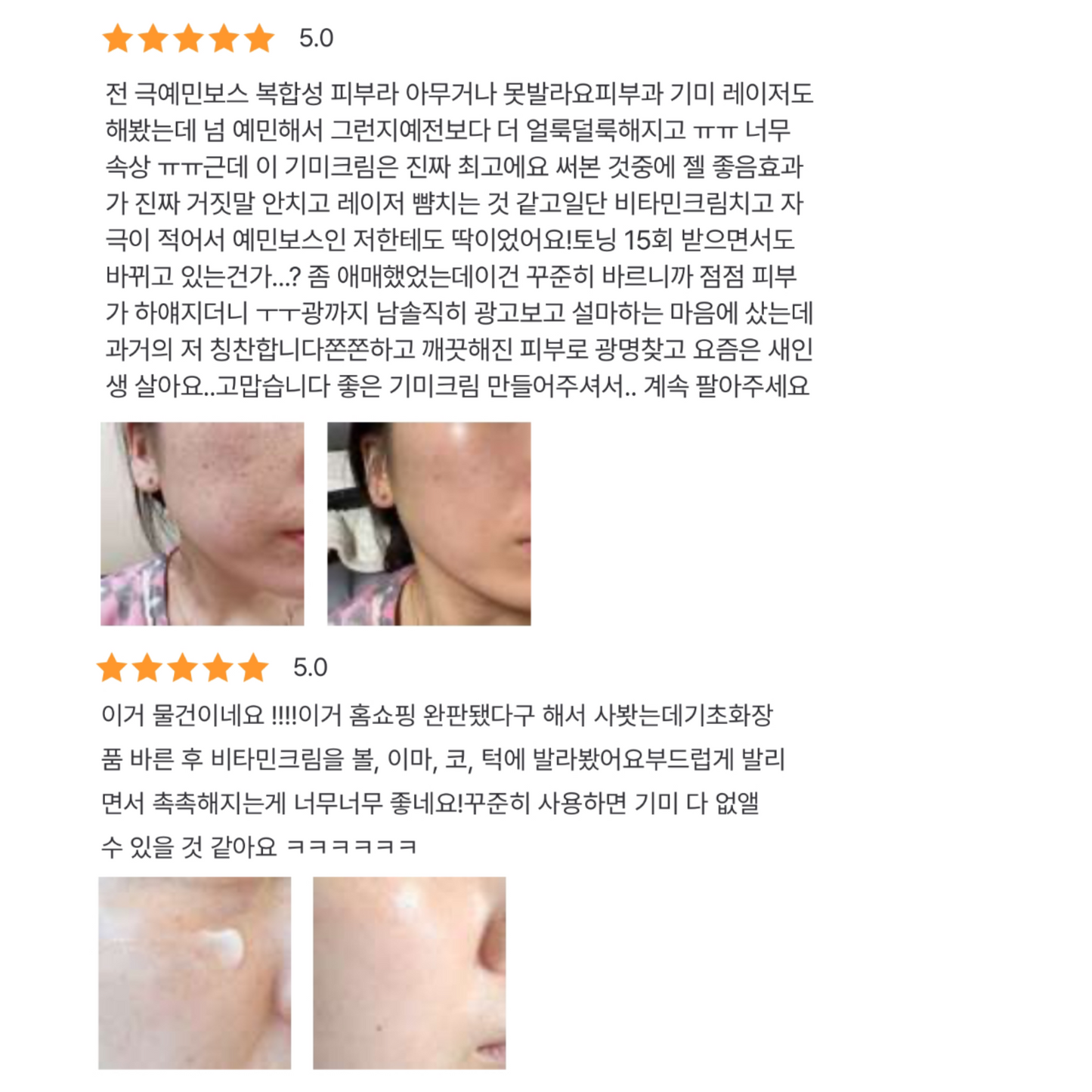This screenshot has height=1092, width=1092.
Task: Click the line with ㅋㅋㅋㅋㅋㅋ laughter
Action: click(x=258, y=846)
